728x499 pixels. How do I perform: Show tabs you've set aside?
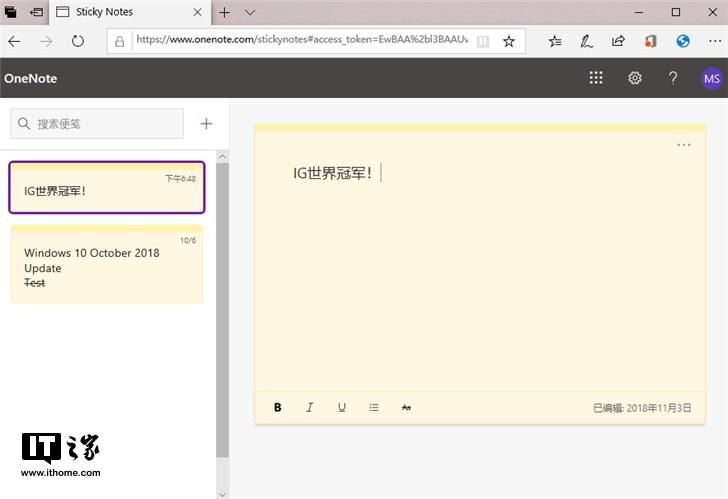coord(10,12)
